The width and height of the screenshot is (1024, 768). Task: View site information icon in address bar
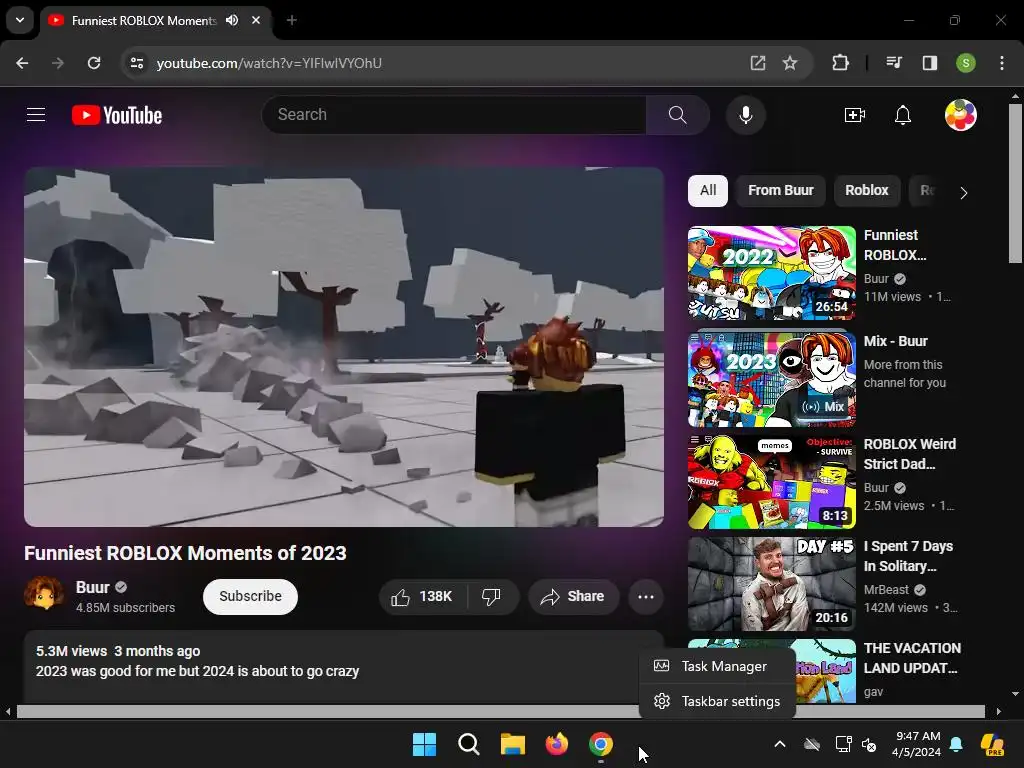pyautogui.click(x=137, y=63)
